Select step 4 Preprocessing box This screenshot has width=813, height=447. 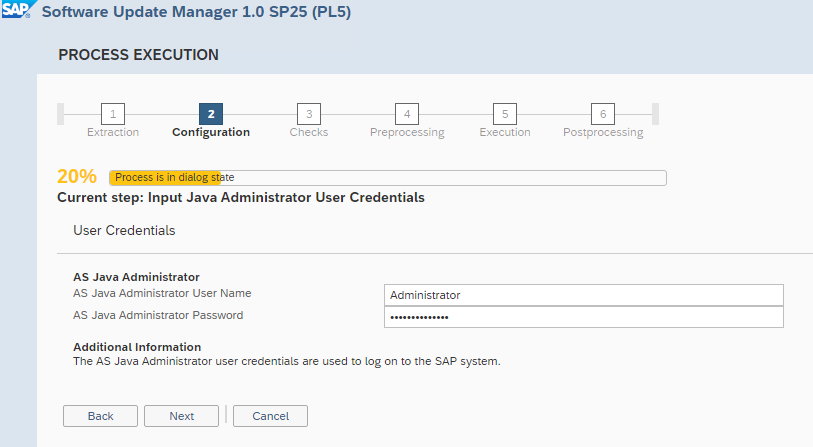[407, 113]
